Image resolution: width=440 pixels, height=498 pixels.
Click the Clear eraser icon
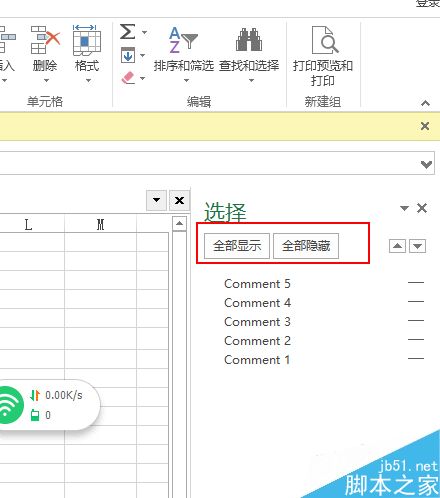[x=128, y=78]
